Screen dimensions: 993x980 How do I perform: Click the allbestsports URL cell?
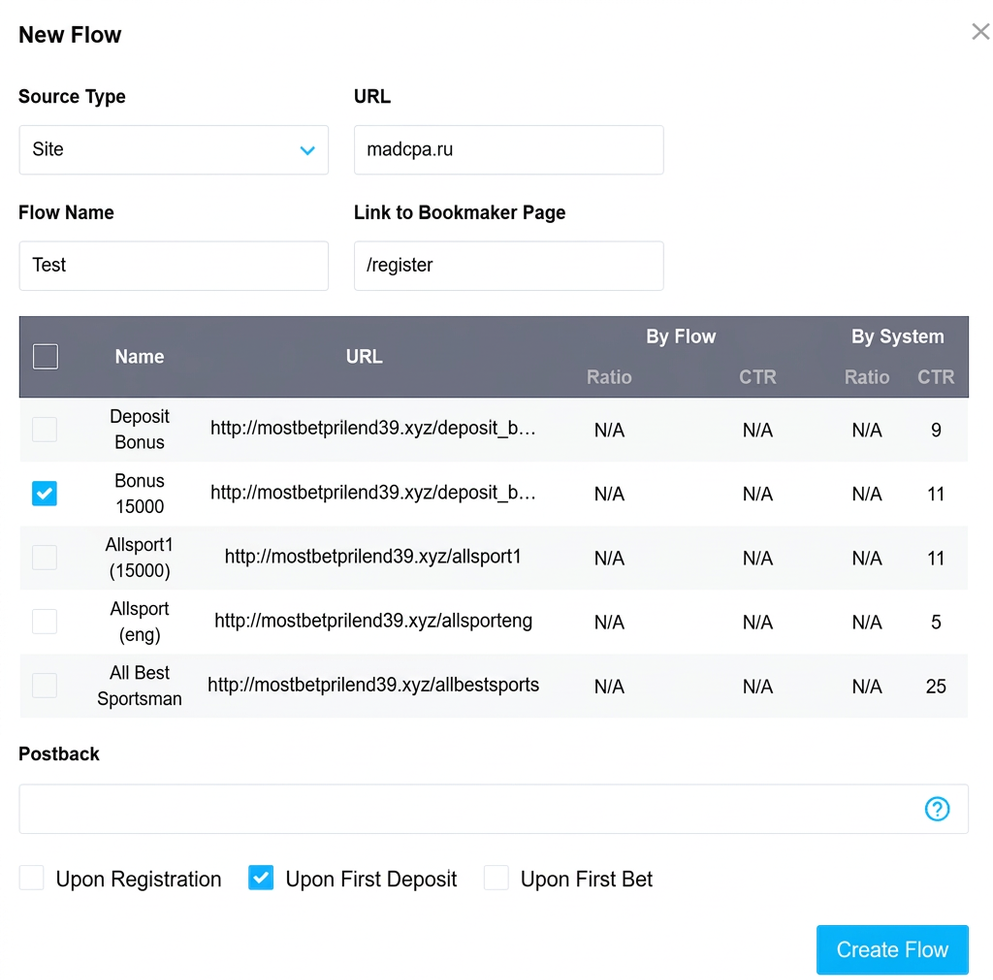(x=373, y=685)
